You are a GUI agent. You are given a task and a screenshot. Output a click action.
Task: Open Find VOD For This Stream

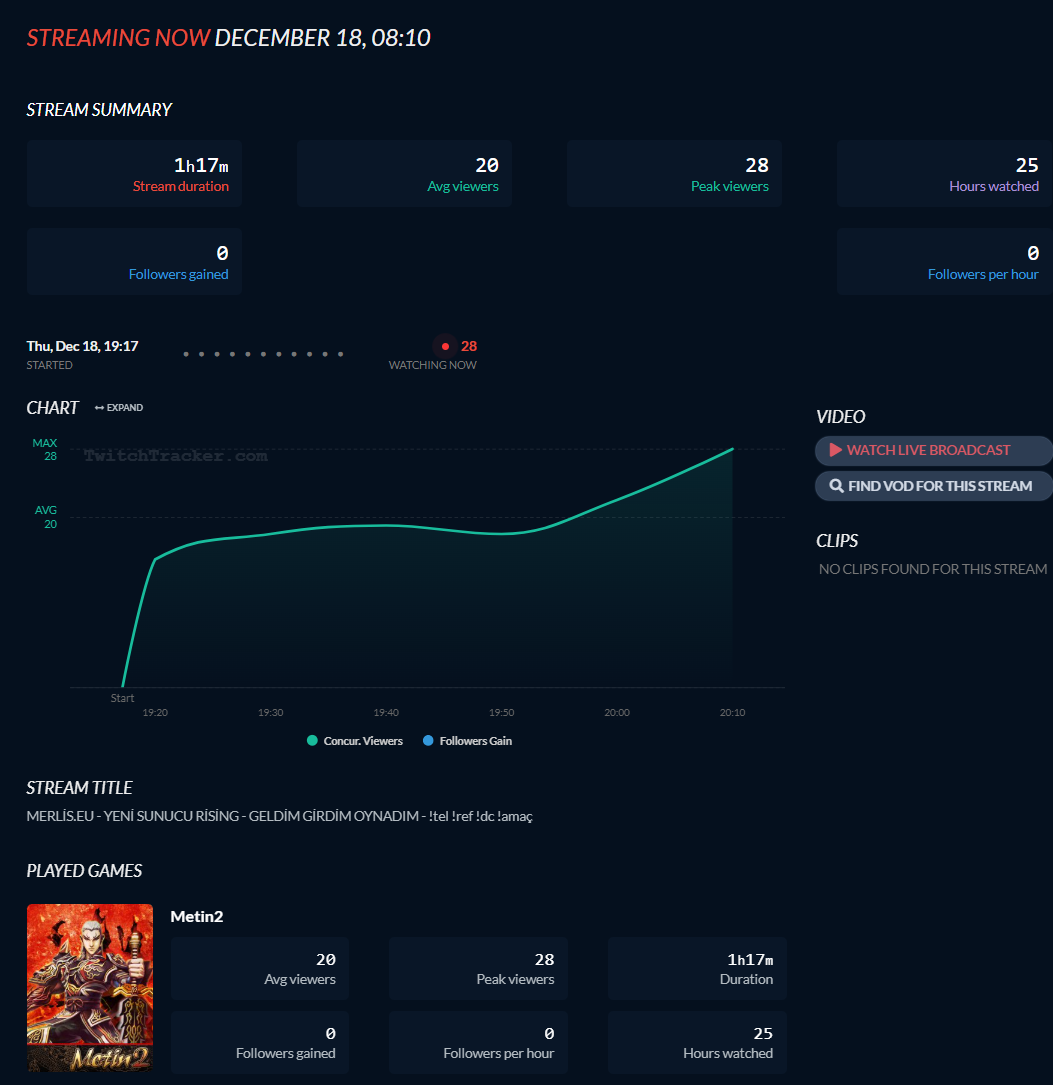click(x=934, y=486)
